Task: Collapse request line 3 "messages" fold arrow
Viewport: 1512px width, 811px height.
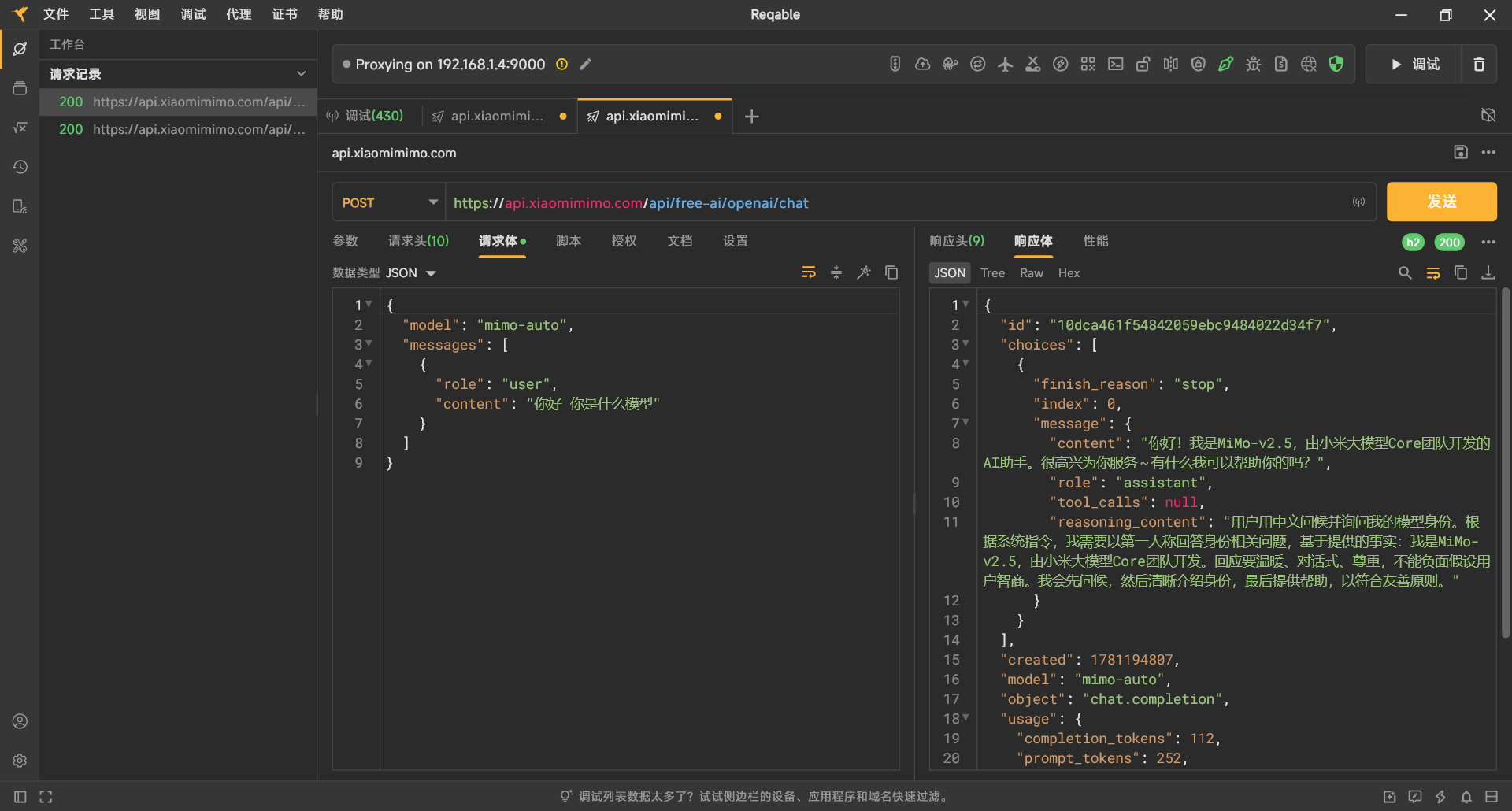Action: tap(369, 344)
